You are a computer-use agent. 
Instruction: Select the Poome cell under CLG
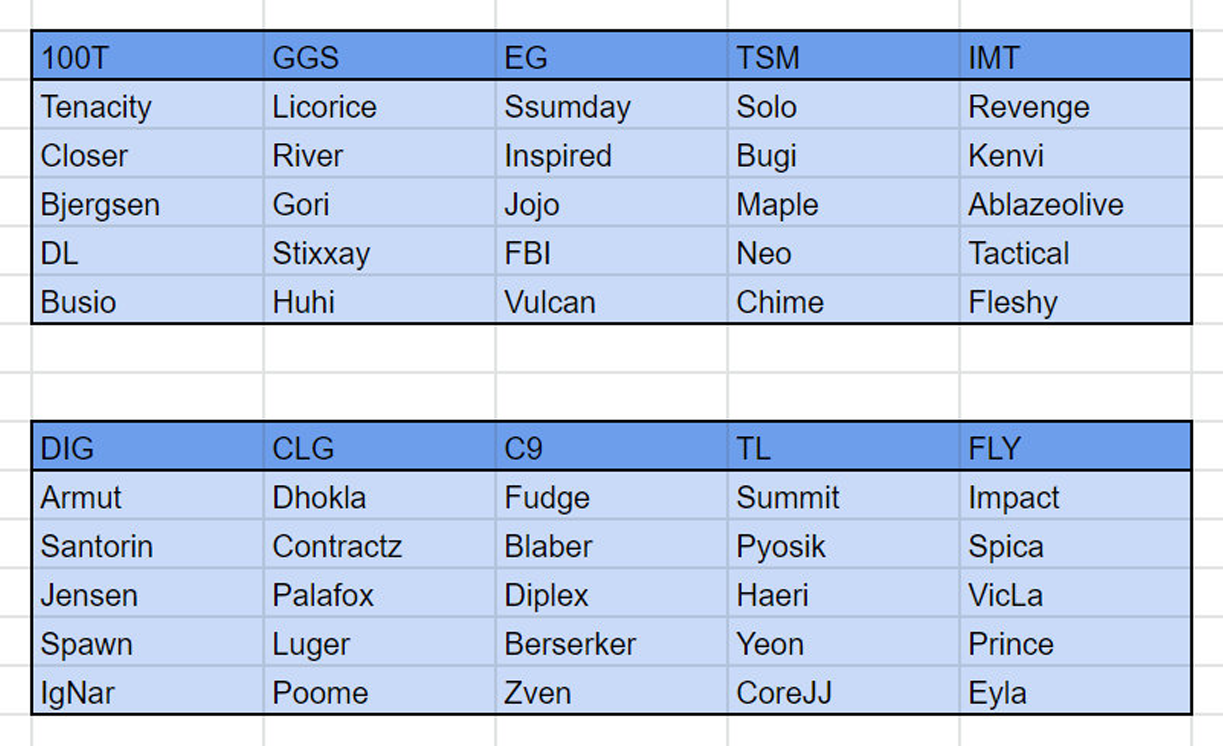point(380,691)
